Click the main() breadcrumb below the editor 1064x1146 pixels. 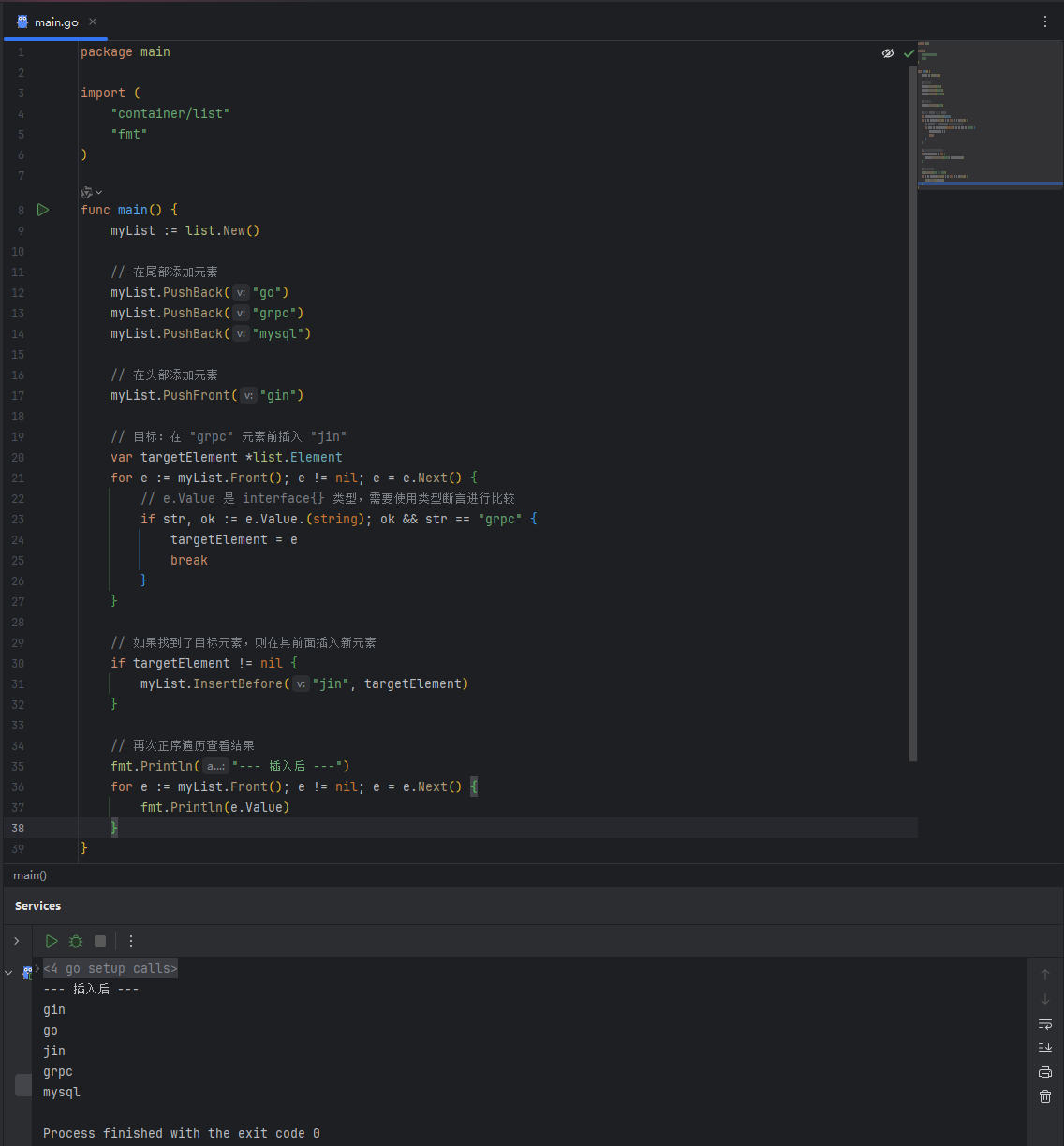point(30,875)
